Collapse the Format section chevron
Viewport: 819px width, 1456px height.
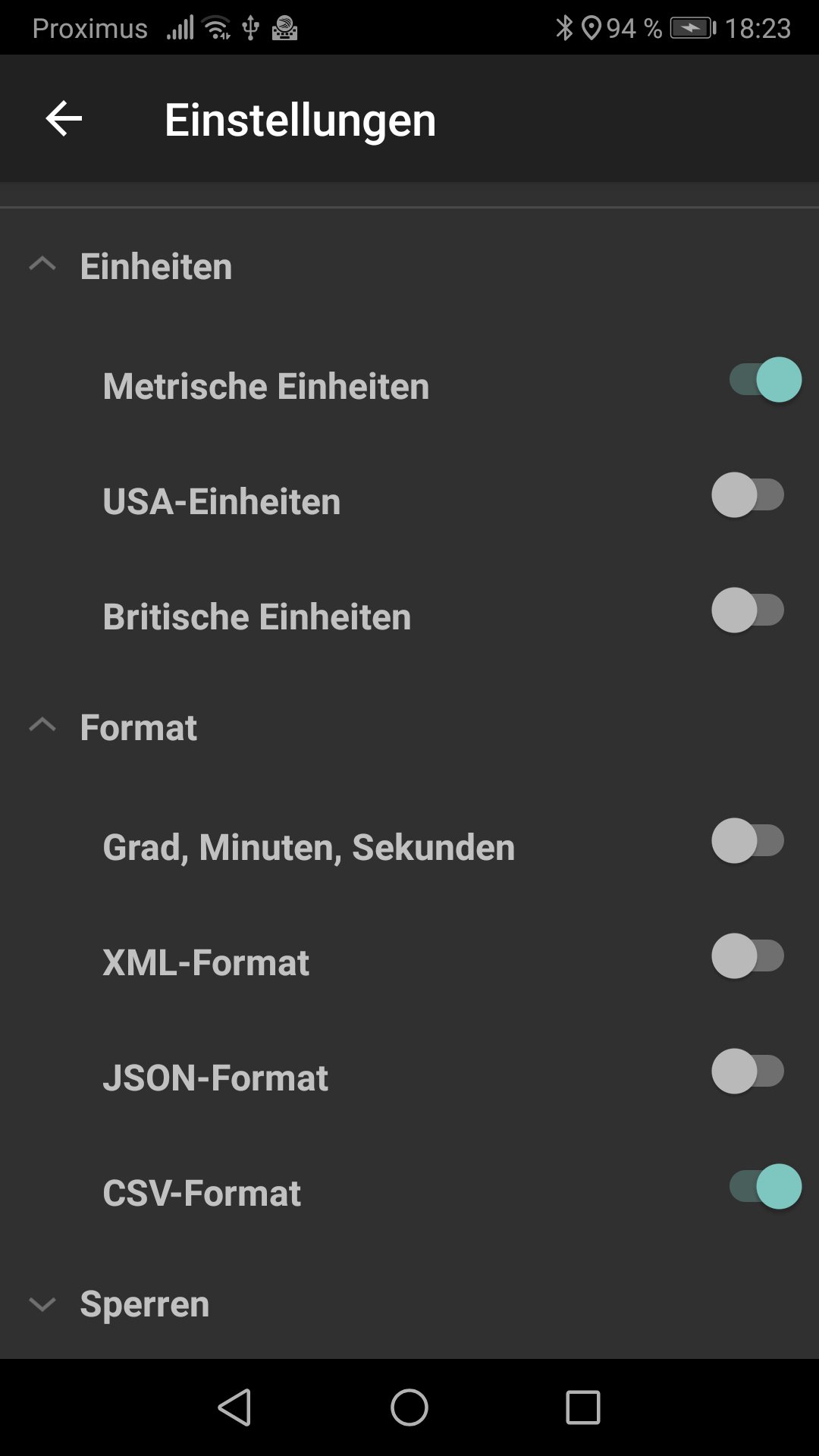point(42,725)
